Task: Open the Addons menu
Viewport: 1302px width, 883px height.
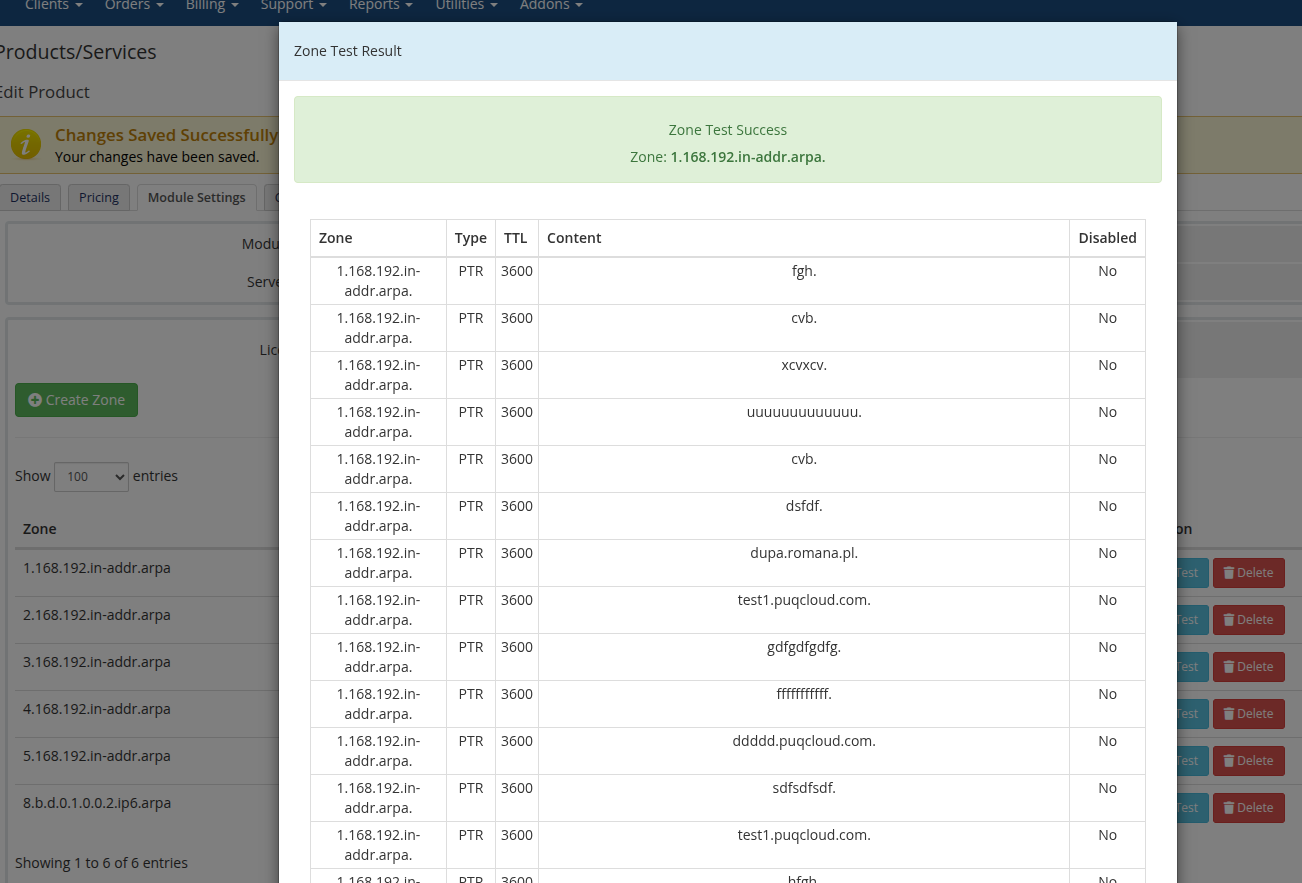Action: tap(550, 5)
